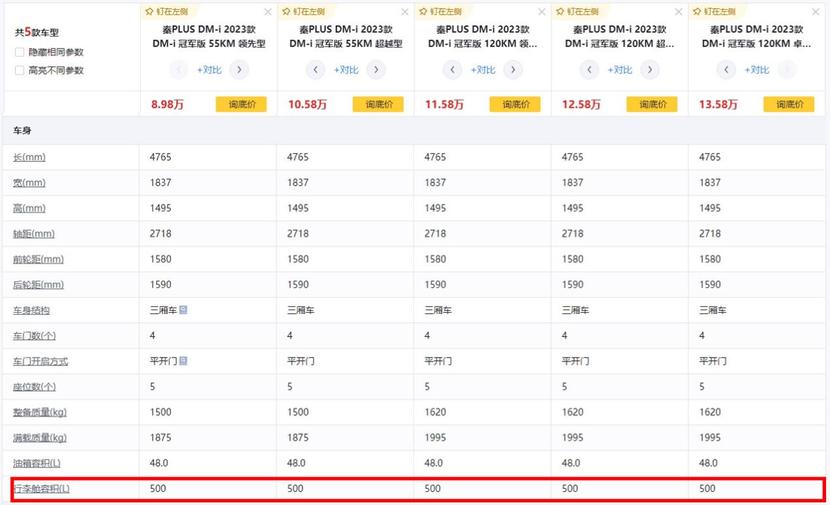Viewport: 830px width, 505px height.
Task: Shift 13.58万 model column left
Action: point(726,69)
